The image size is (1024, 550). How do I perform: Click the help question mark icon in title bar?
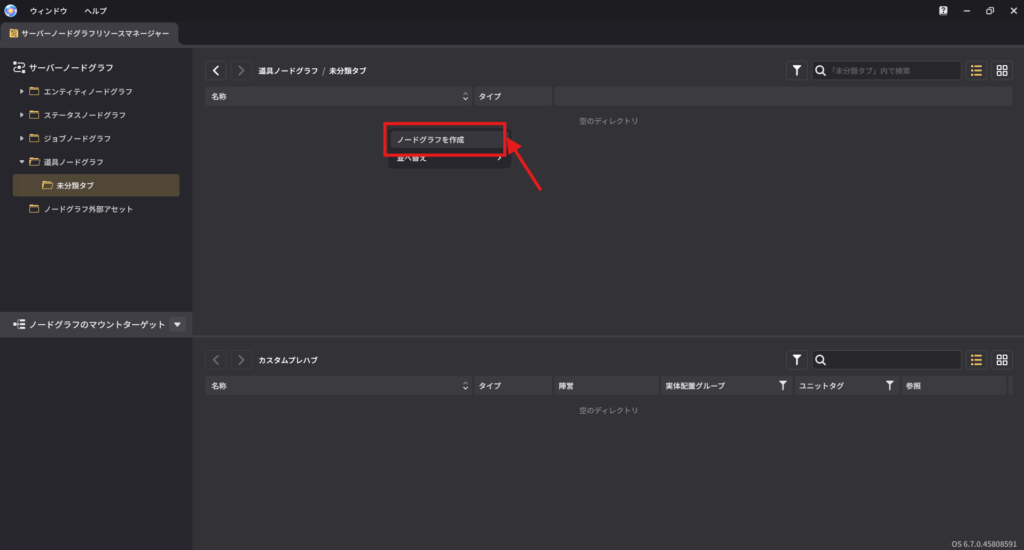pos(943,10)
